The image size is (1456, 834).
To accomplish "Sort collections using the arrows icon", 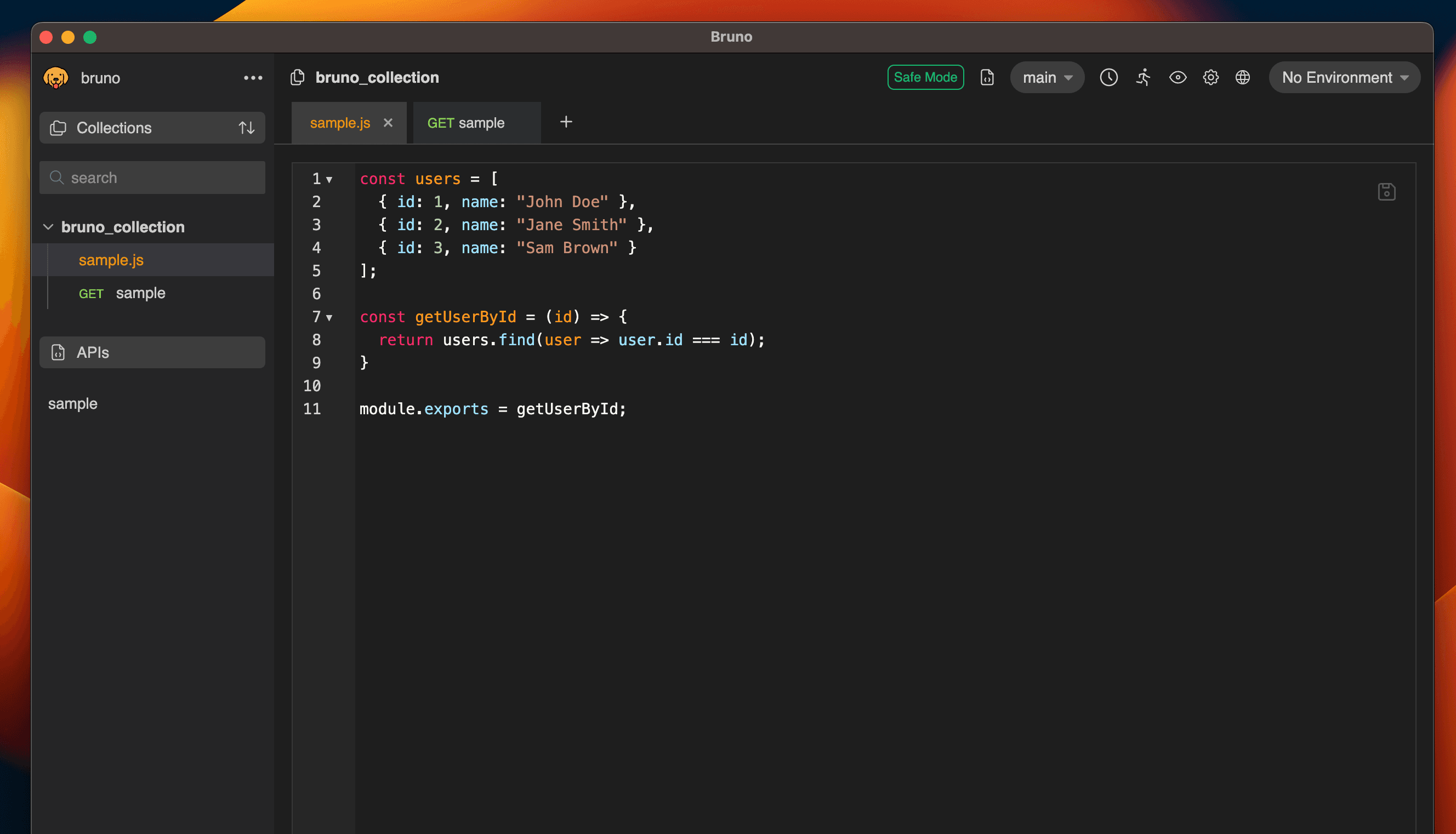I will (246, 127).
